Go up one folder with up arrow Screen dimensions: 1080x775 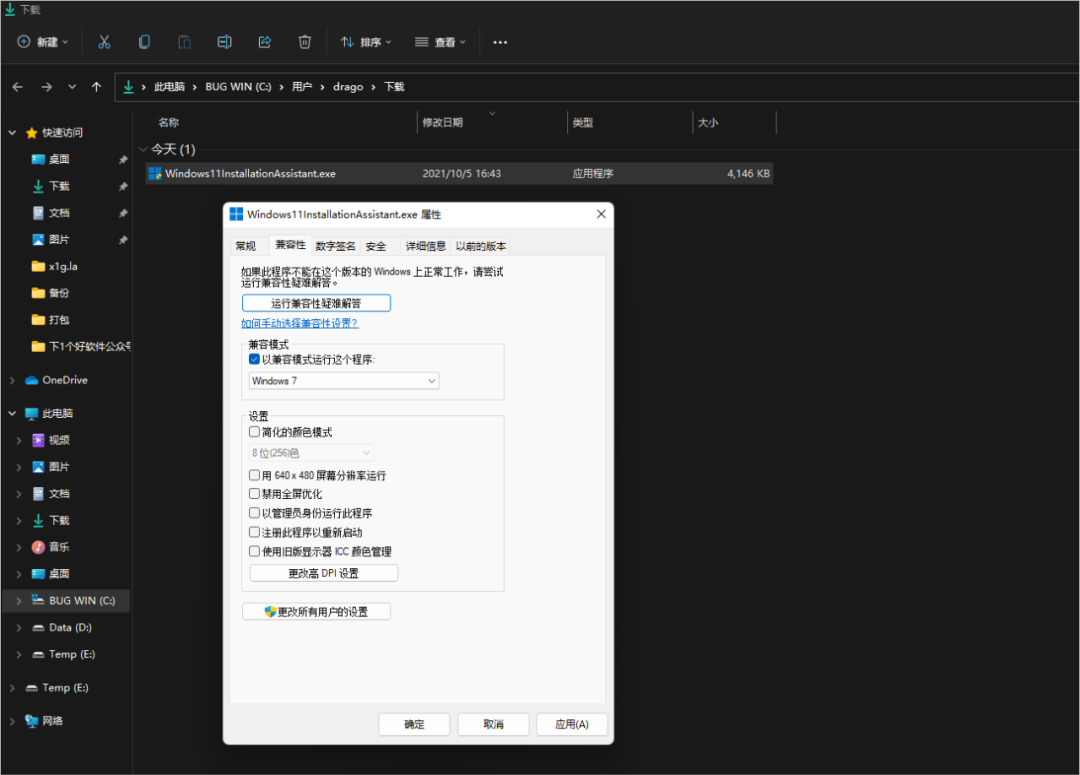(x=96, y=87)
